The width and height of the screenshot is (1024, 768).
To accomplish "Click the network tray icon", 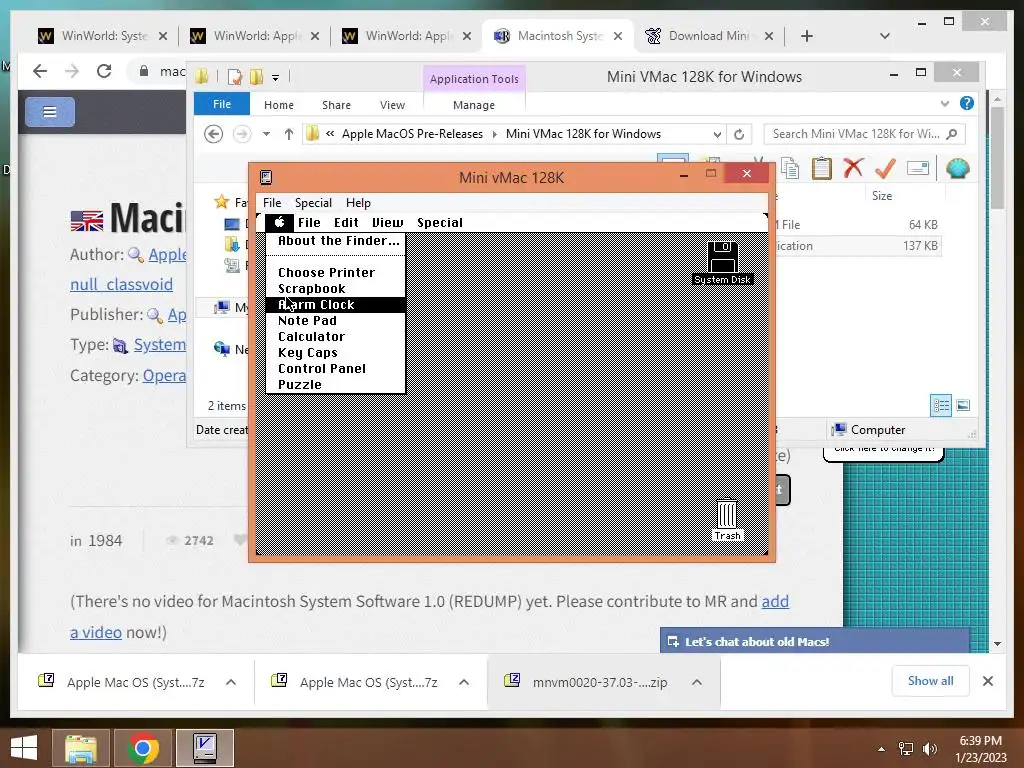I will [x=906, y=749].
